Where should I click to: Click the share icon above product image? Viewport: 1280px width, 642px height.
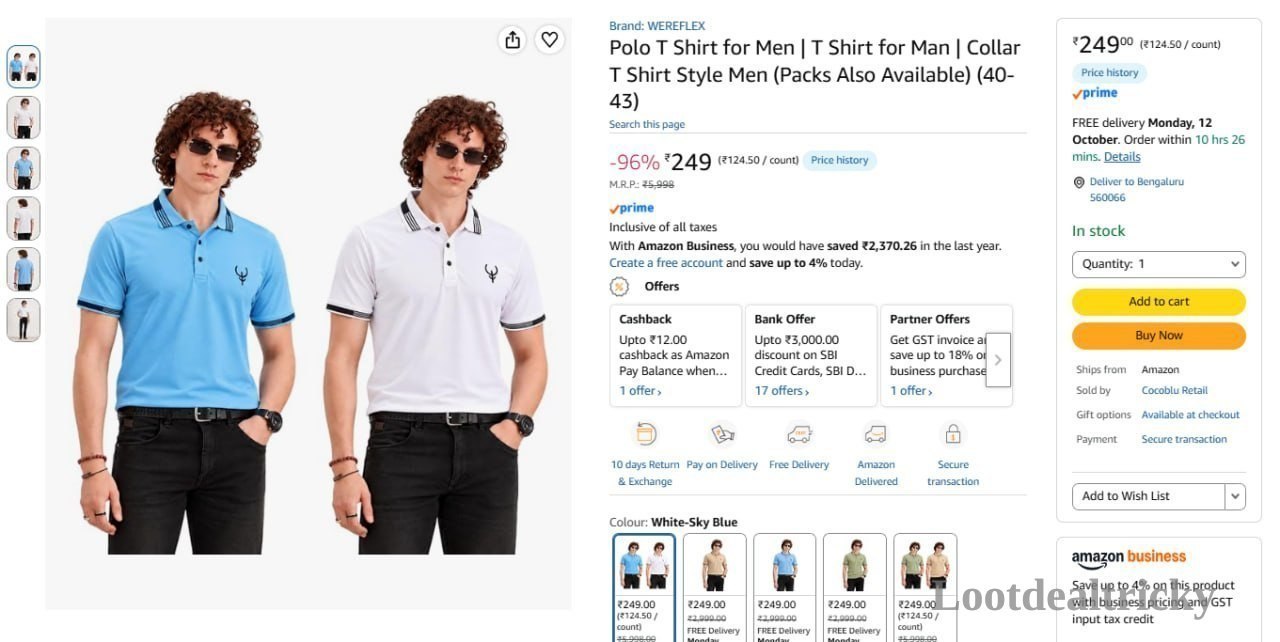pos(513,40)
